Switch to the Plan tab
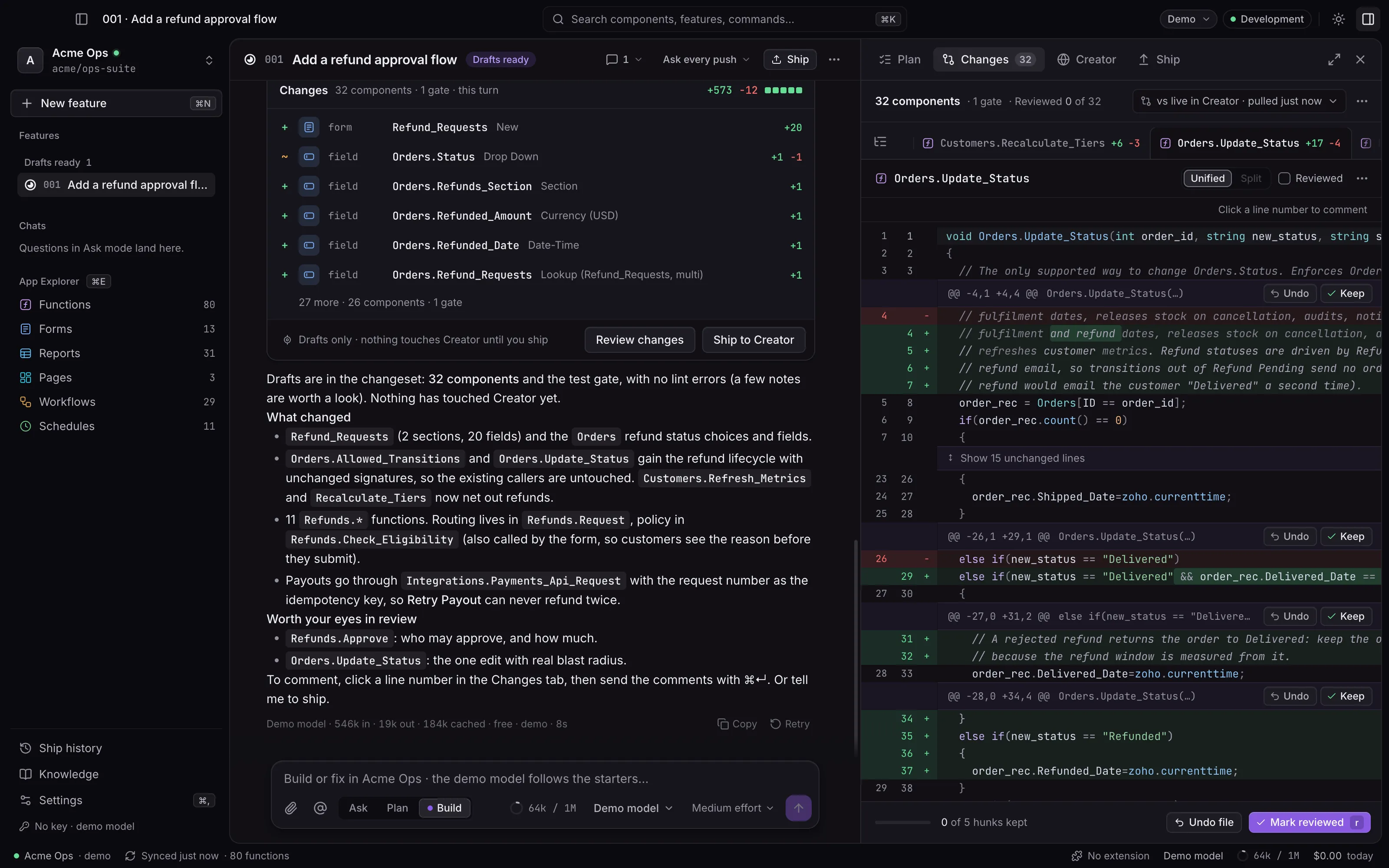This screenshot has height=868, width=1389. tap(900, 59)
